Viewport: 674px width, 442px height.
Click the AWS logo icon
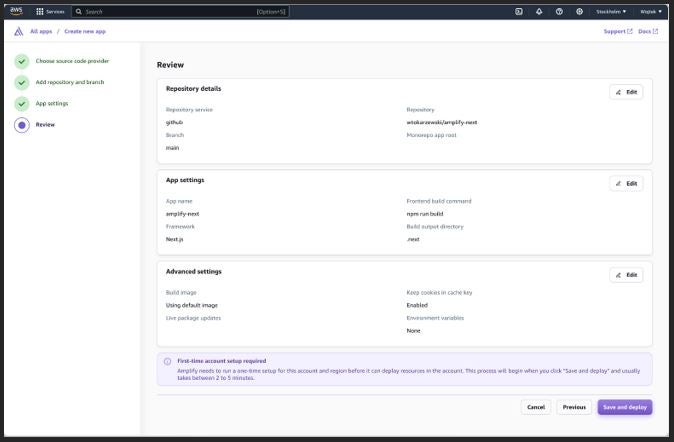16,11
